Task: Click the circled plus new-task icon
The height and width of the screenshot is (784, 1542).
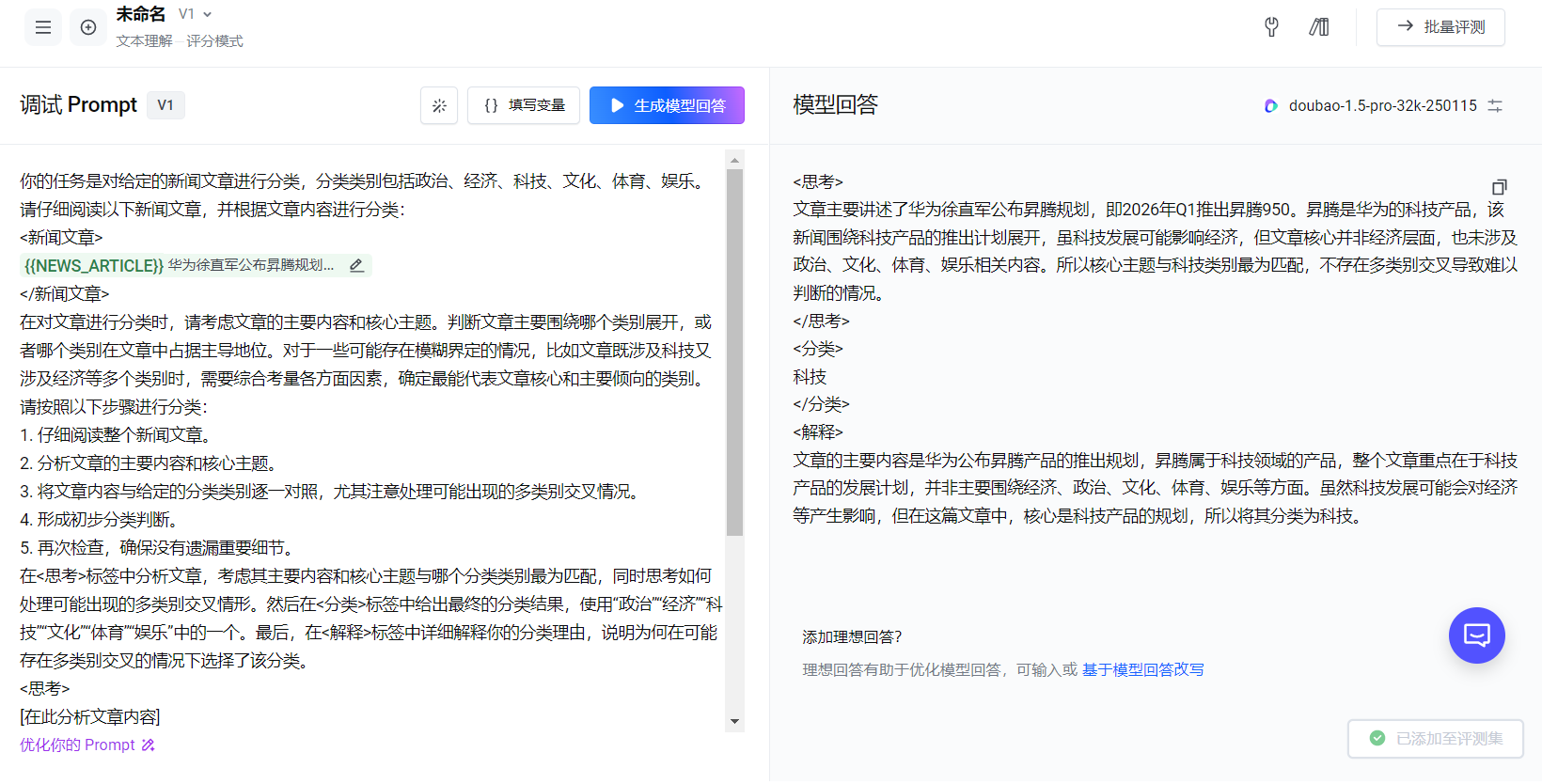Action: (x=88, y=27)
